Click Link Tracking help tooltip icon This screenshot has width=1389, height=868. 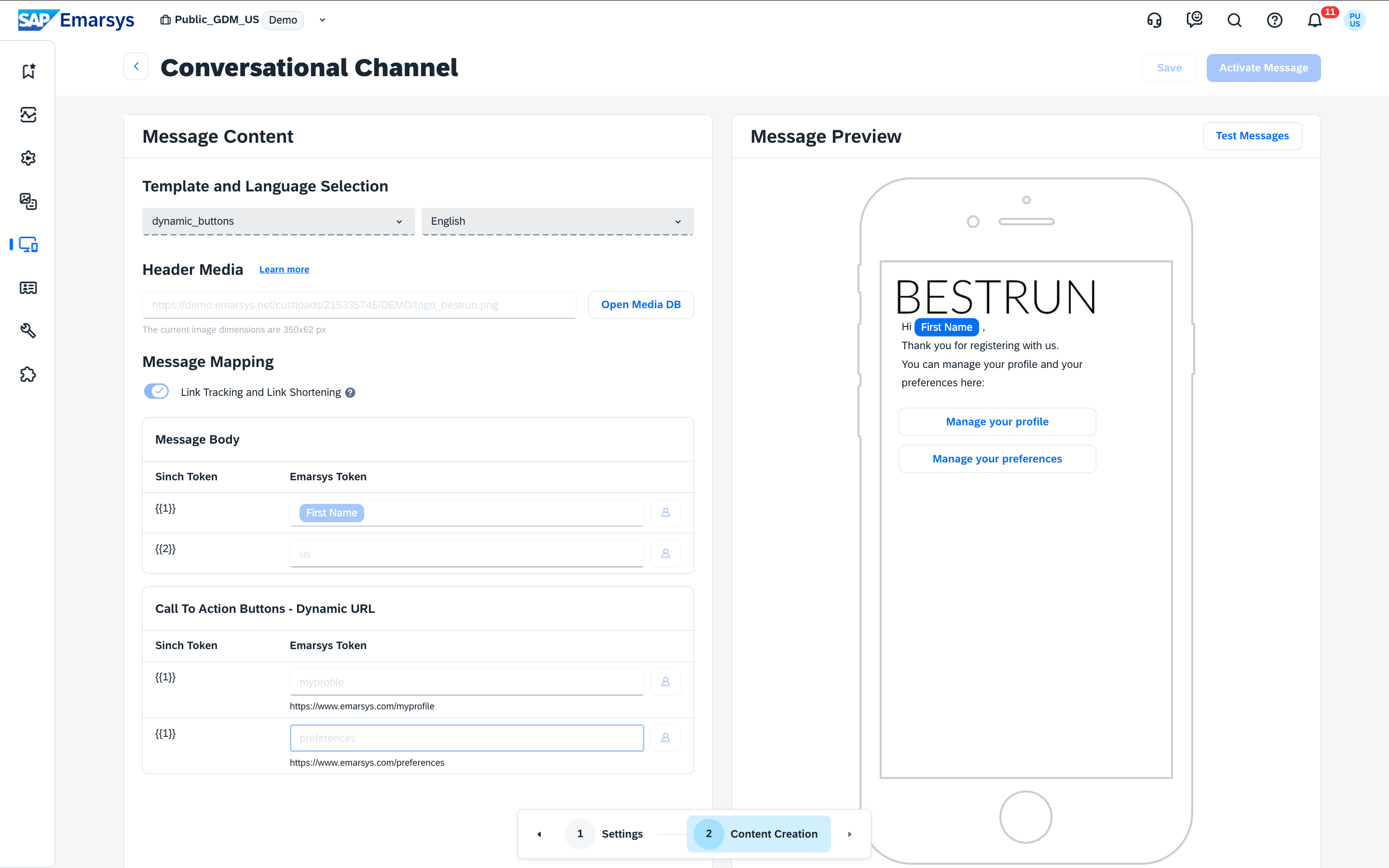coord(350,393)
